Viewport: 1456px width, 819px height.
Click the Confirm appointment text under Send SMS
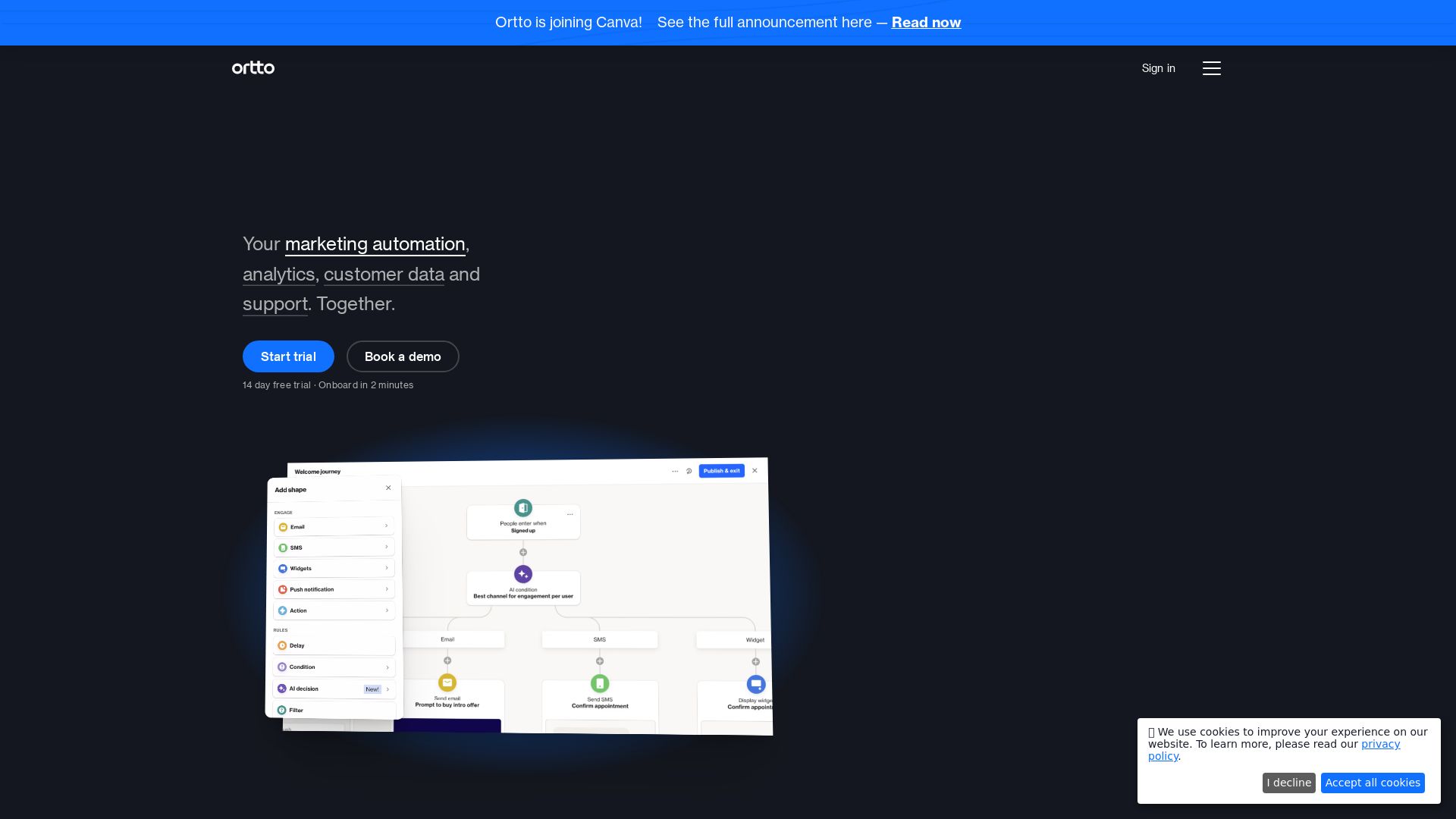point(600,706)
